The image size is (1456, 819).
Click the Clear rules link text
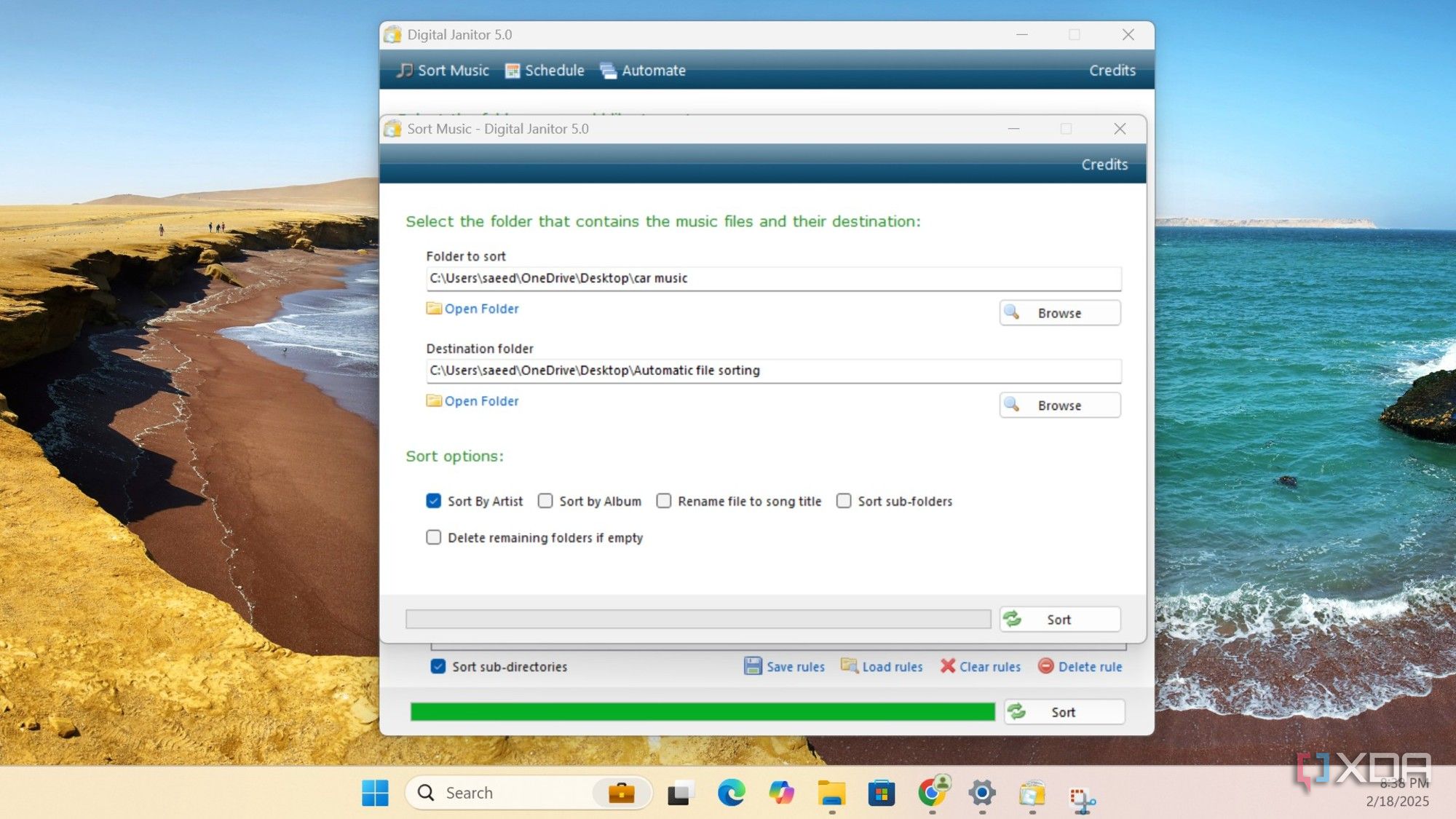pos(989,667)
